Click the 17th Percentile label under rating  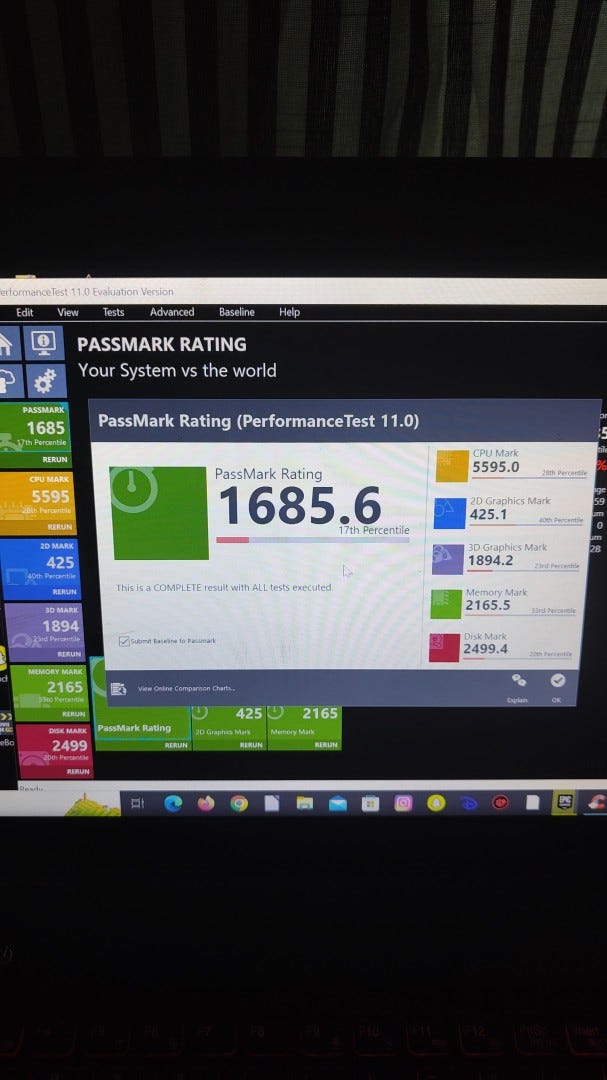pos(373,530)
